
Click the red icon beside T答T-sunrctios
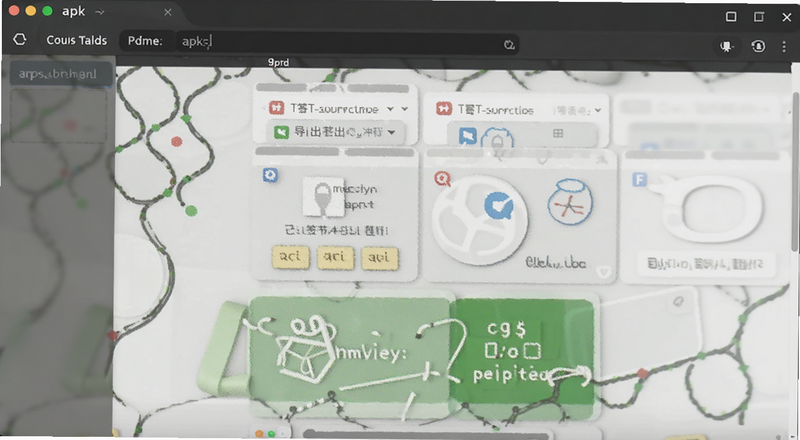point(444,109)
